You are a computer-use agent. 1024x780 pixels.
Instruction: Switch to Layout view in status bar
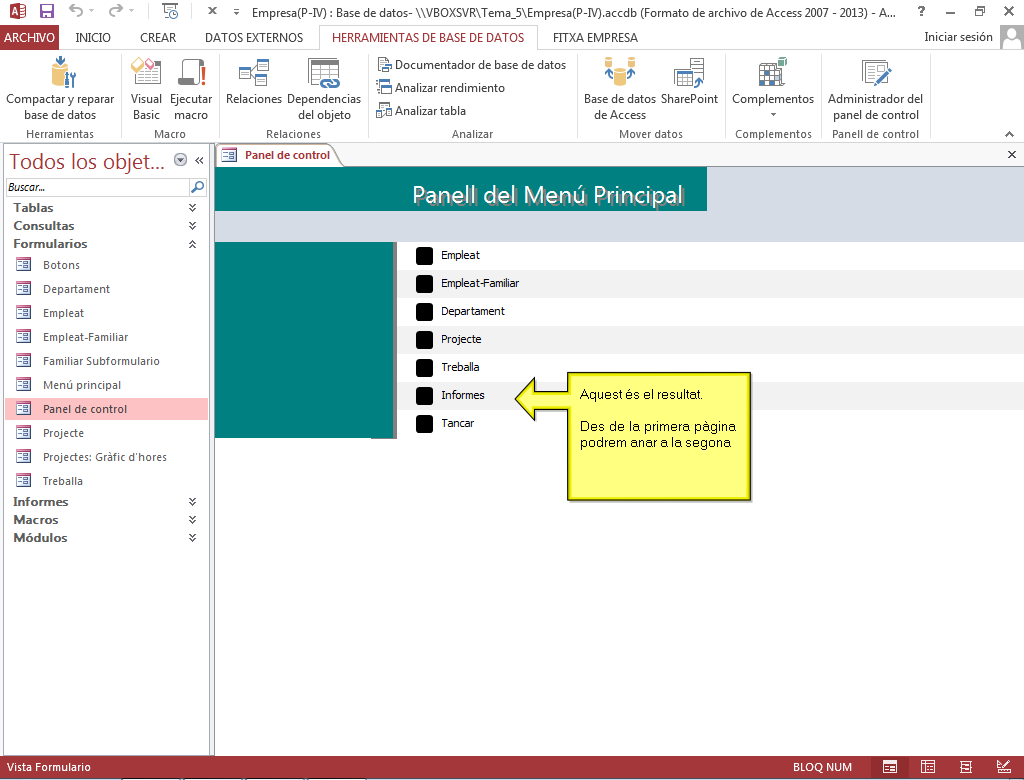point(966,767)
